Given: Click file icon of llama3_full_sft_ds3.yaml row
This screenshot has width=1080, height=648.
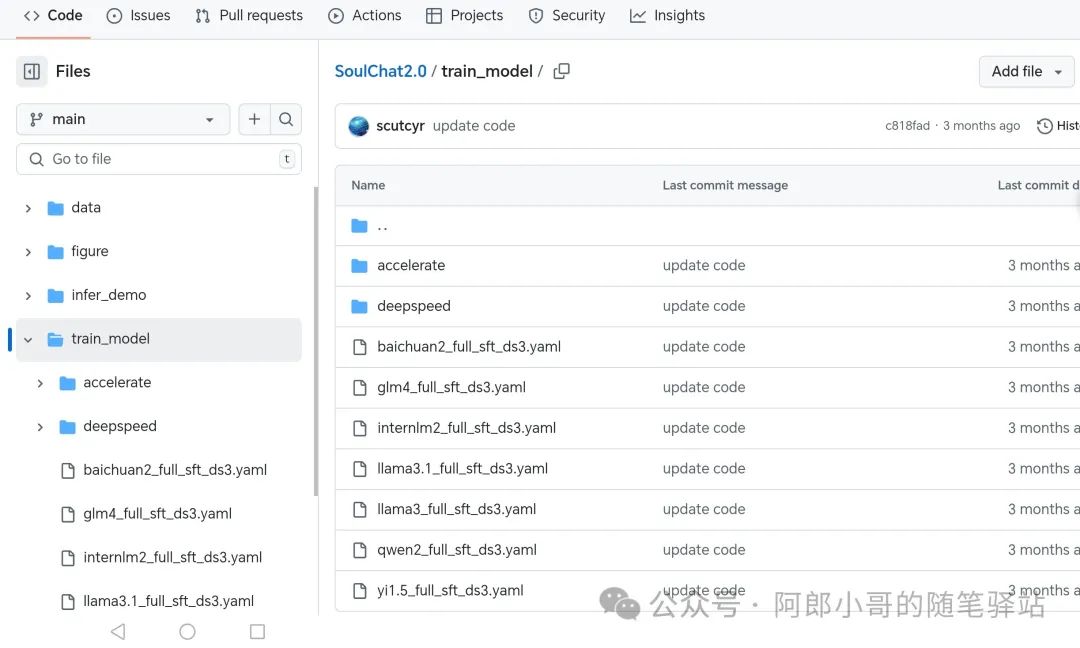Looking at the screenshot, I should 360,510.
